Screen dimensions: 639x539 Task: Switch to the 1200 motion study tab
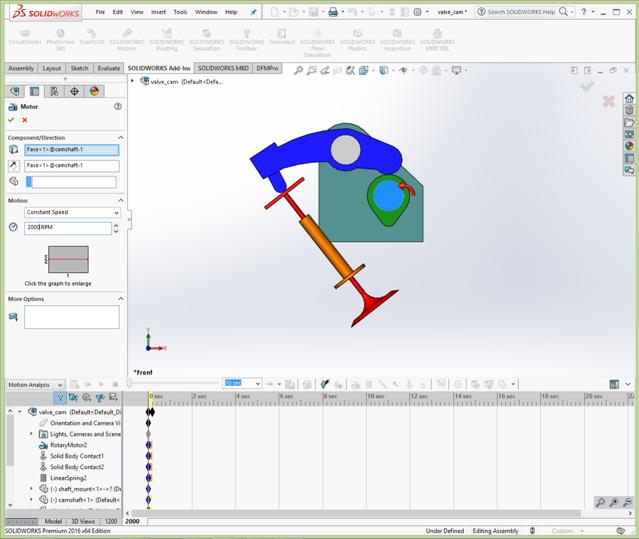coord(111,521)
